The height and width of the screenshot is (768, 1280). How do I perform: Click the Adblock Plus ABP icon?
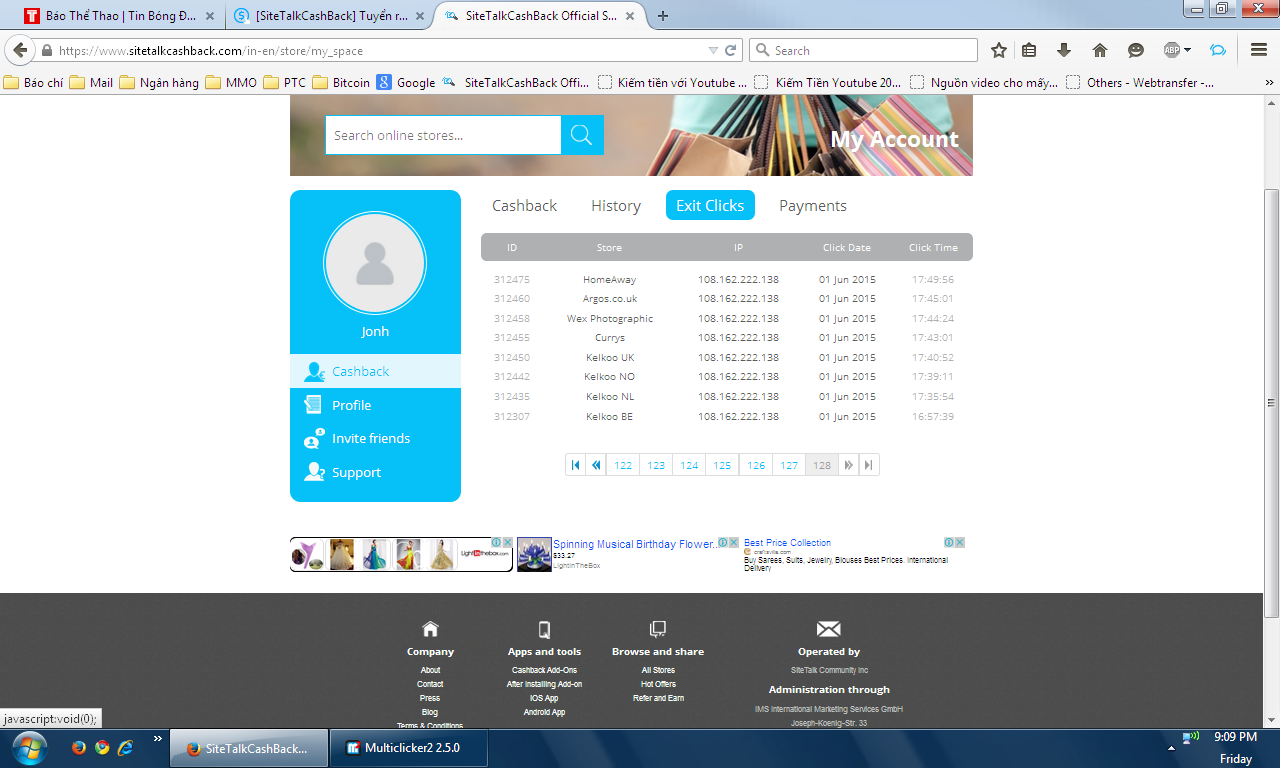pyautogui.click(x=1171, y=50)
